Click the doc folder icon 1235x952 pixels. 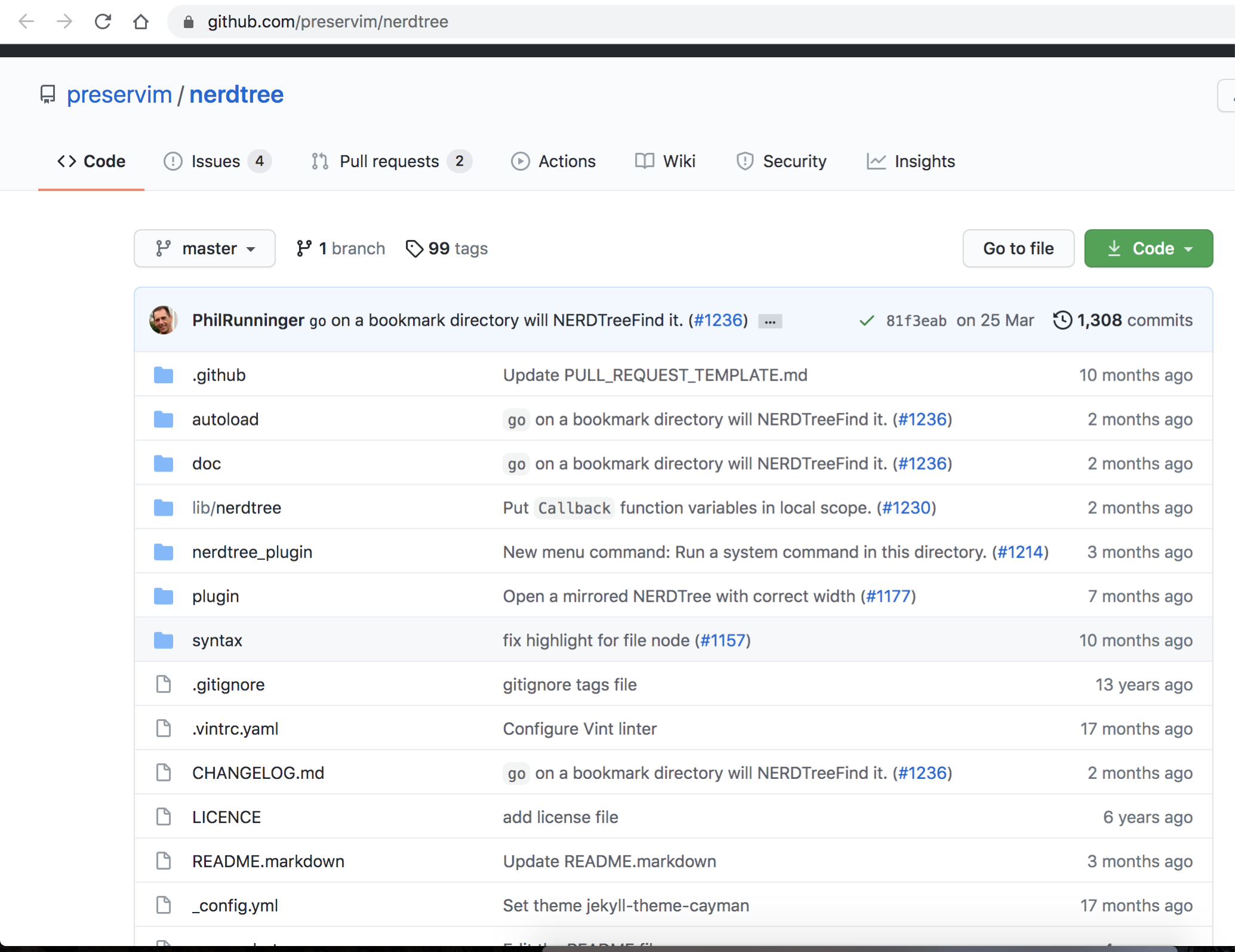click(x=164, y=463)
